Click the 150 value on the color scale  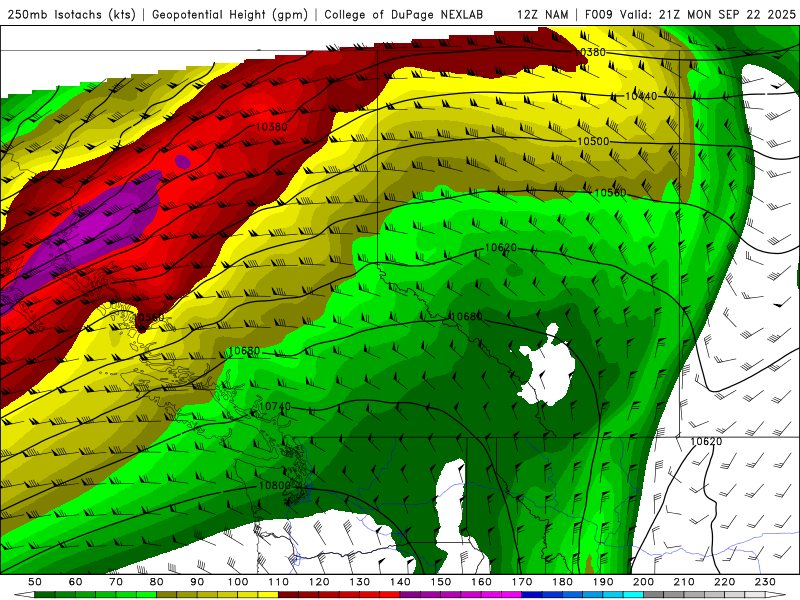click(441, 582)
